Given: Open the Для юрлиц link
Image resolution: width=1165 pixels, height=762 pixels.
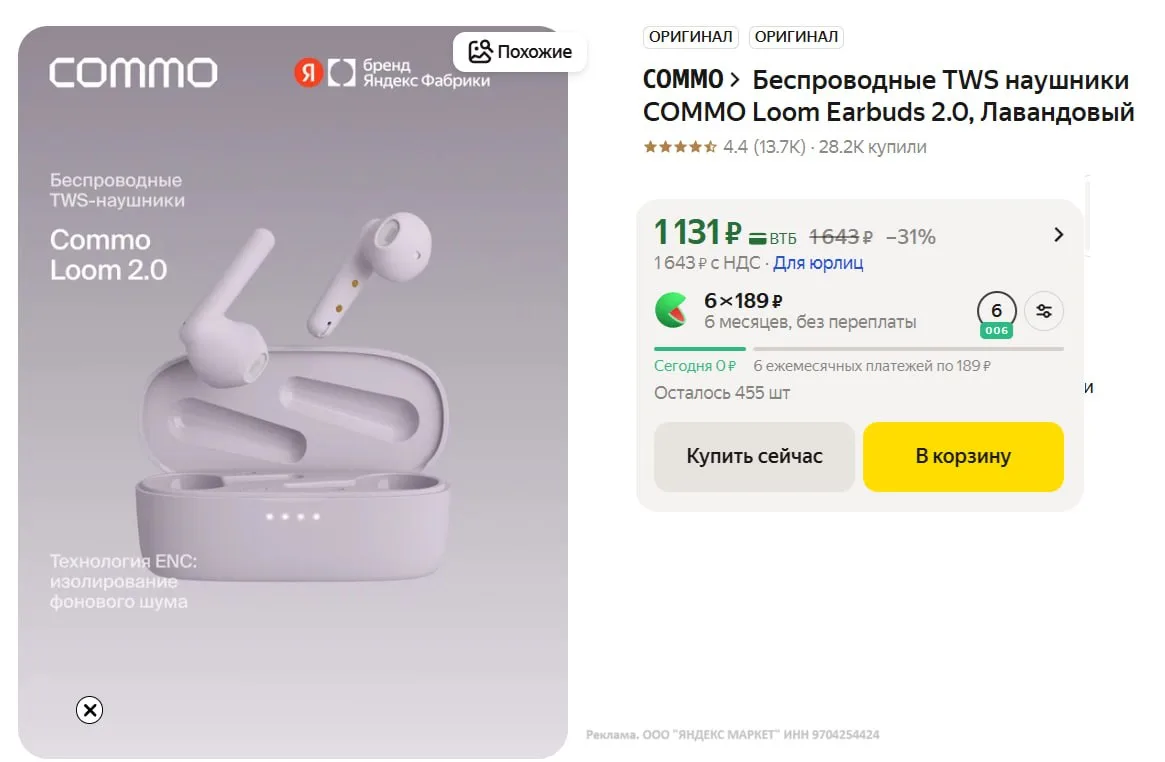Looking at the screenshot, I should (x=818, y=263).
